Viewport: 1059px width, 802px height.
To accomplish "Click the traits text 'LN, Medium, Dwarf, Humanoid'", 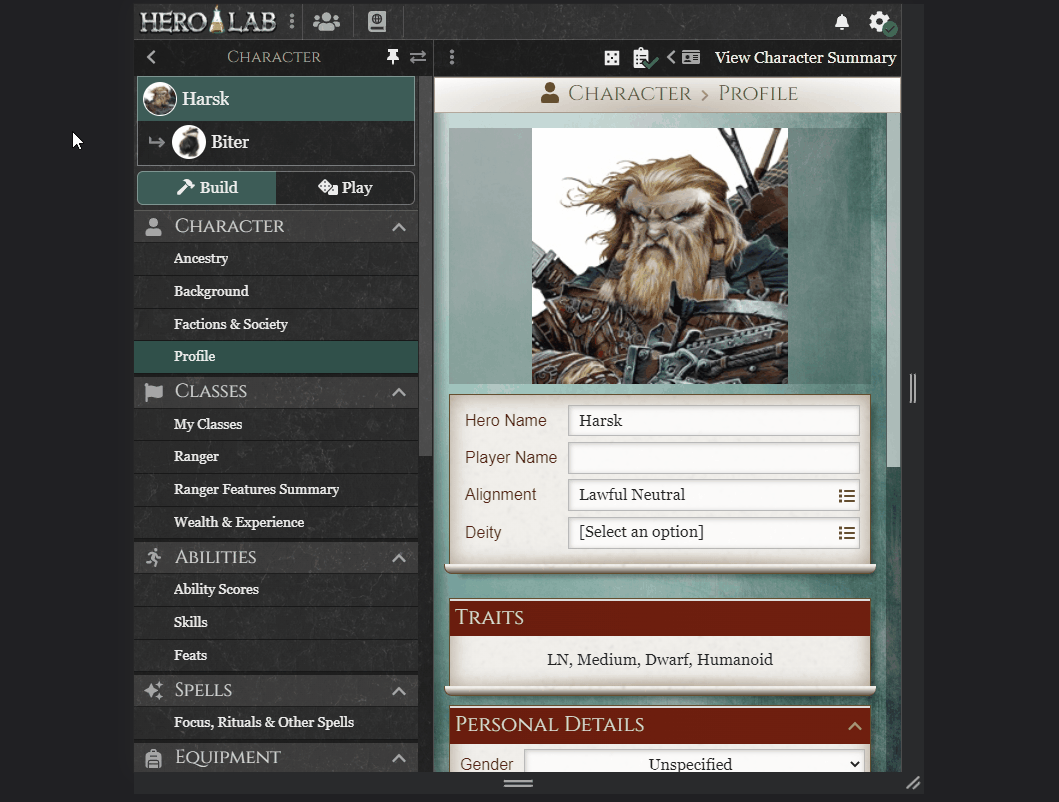I will tap(660, 660).
